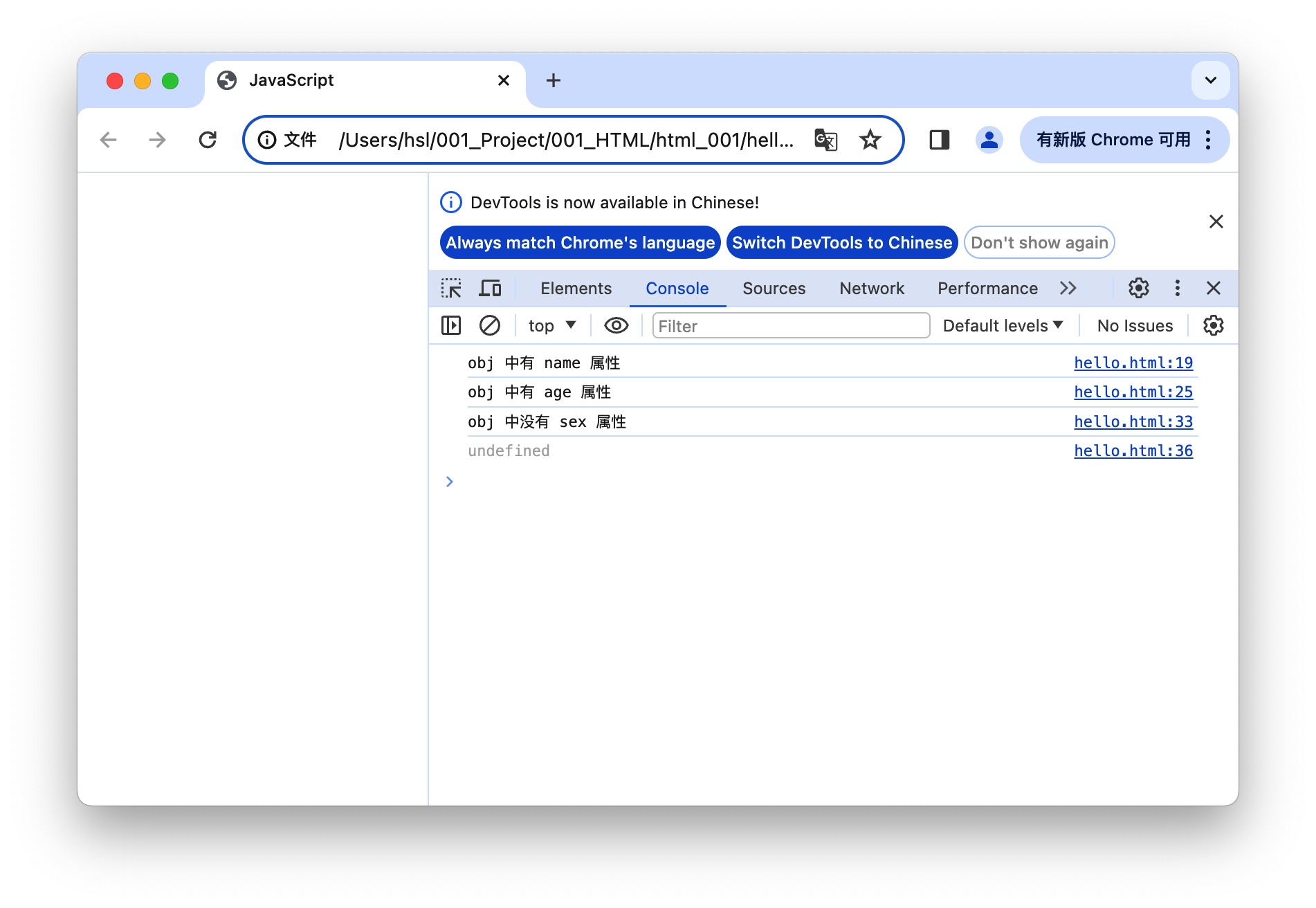Switch to the Network tab

872,288
